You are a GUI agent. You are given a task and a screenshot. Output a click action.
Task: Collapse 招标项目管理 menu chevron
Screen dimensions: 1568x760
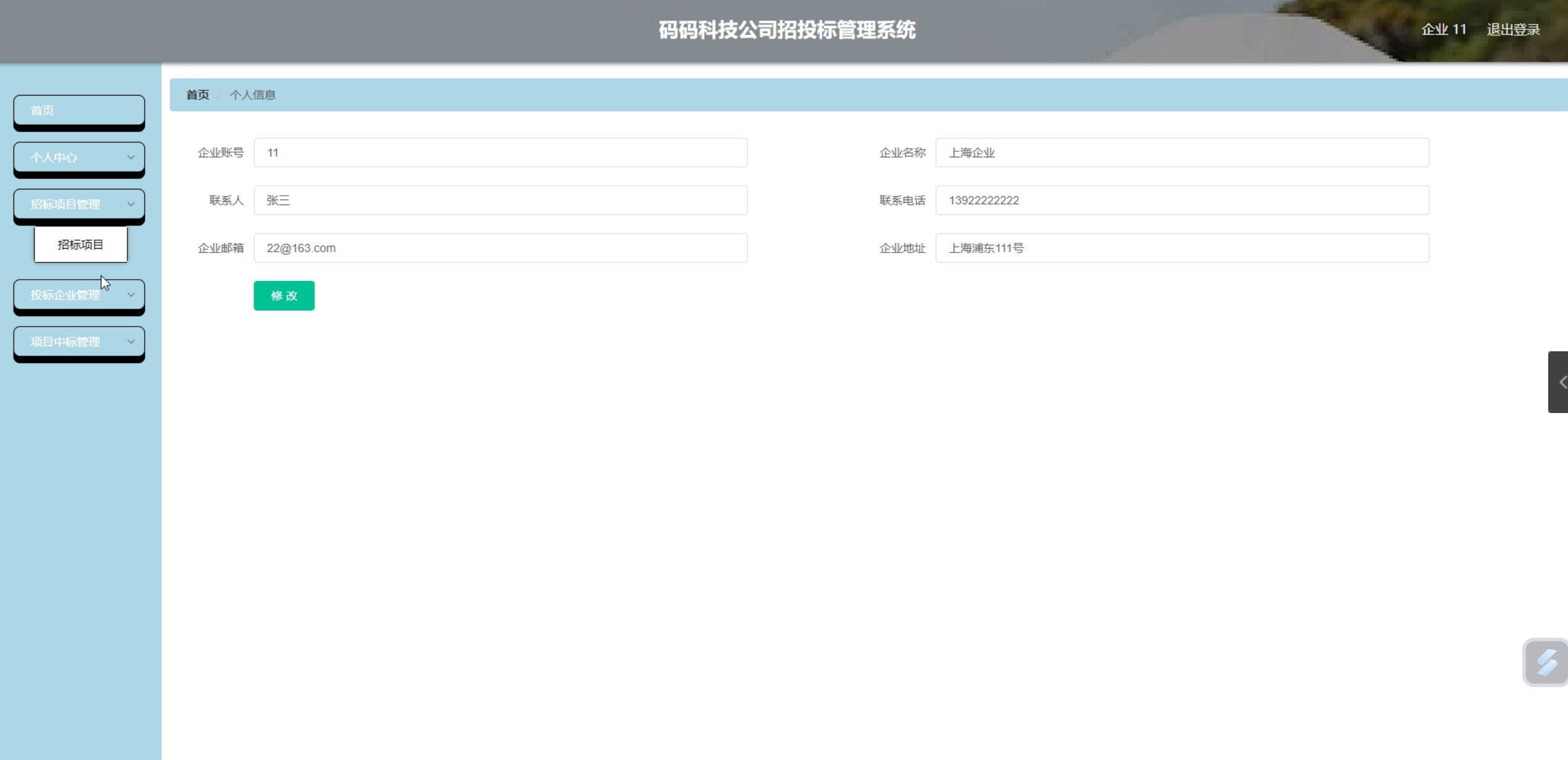130,204
